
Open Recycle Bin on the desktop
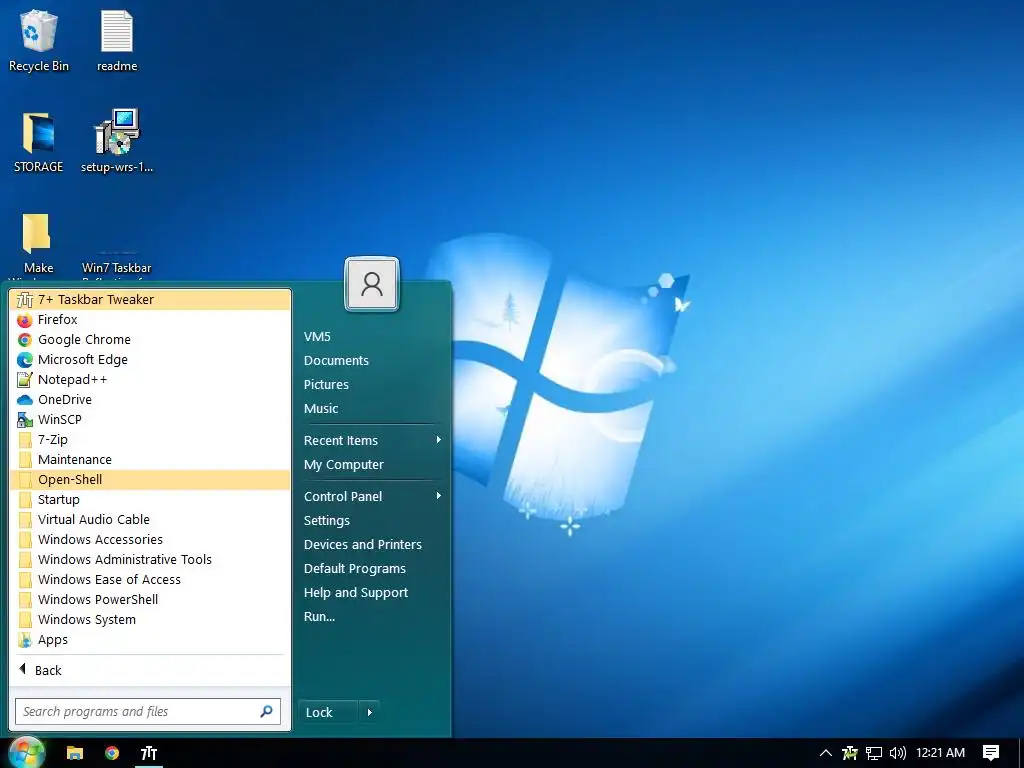pos(39,41)
